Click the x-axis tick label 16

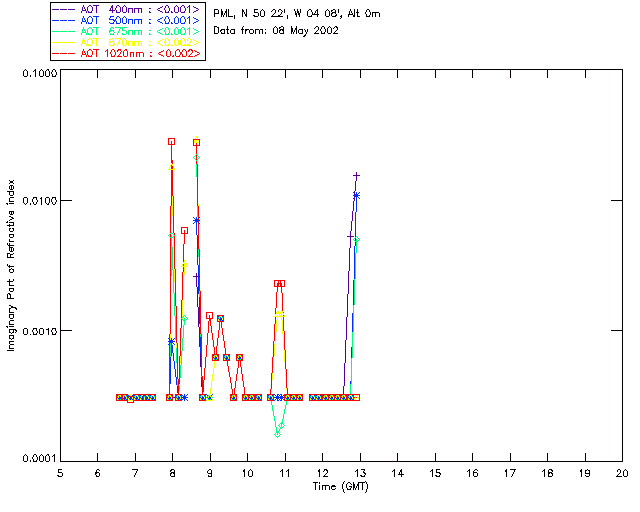point(473,473)
